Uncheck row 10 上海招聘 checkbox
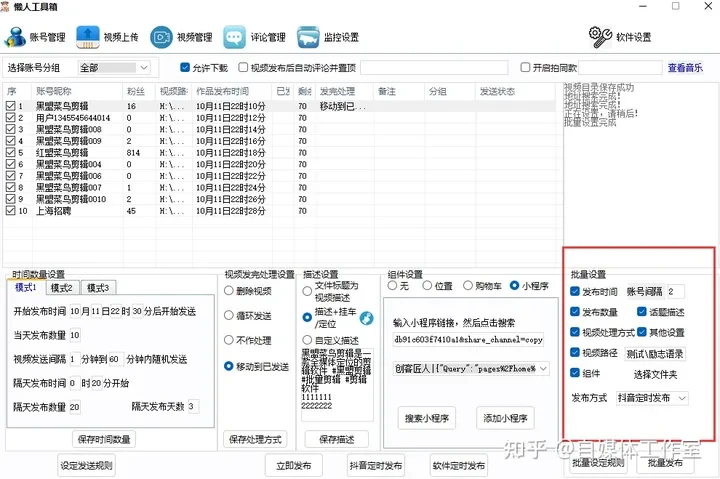This screenshot has height=479, width=720. coord(11,211)
